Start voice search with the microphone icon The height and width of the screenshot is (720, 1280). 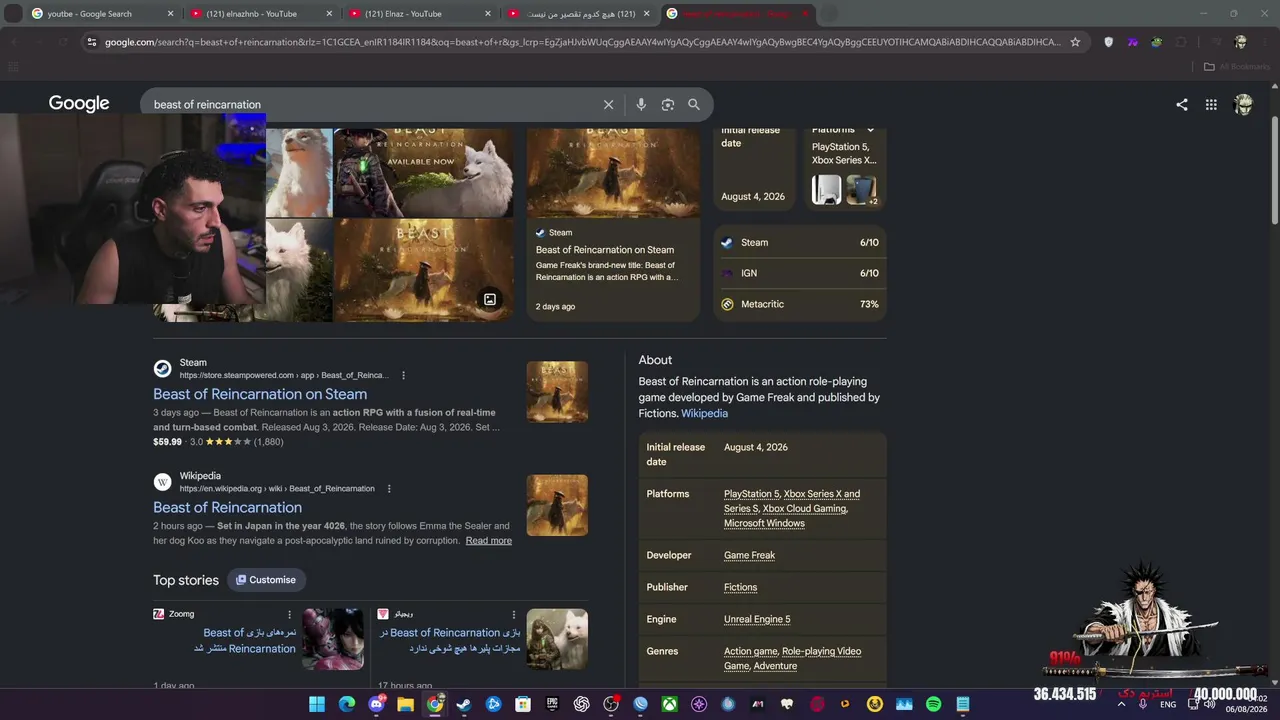pyautogui.click(x=641, y=104)
